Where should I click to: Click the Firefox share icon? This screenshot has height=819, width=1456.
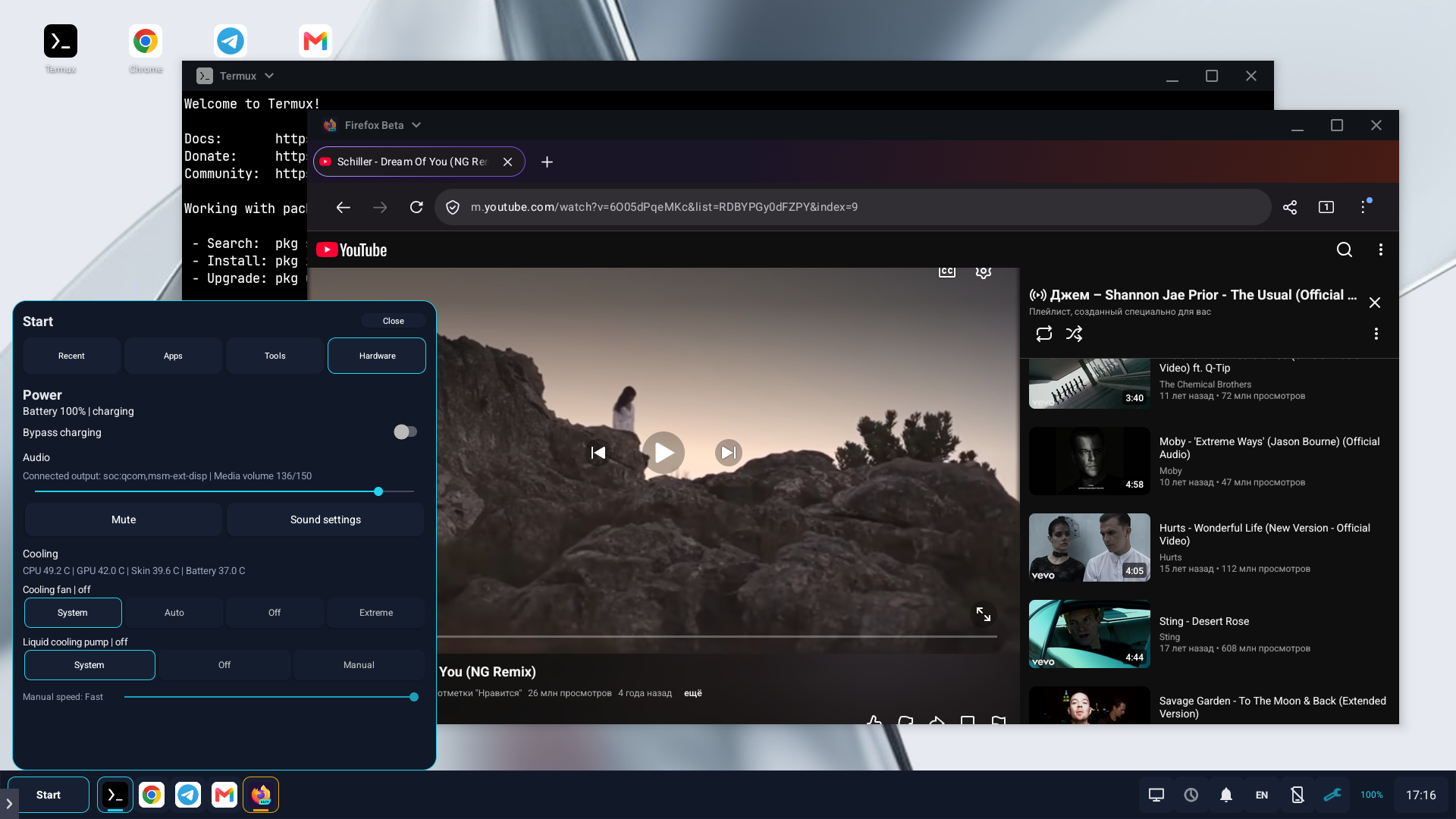(x=1290, y=207)
